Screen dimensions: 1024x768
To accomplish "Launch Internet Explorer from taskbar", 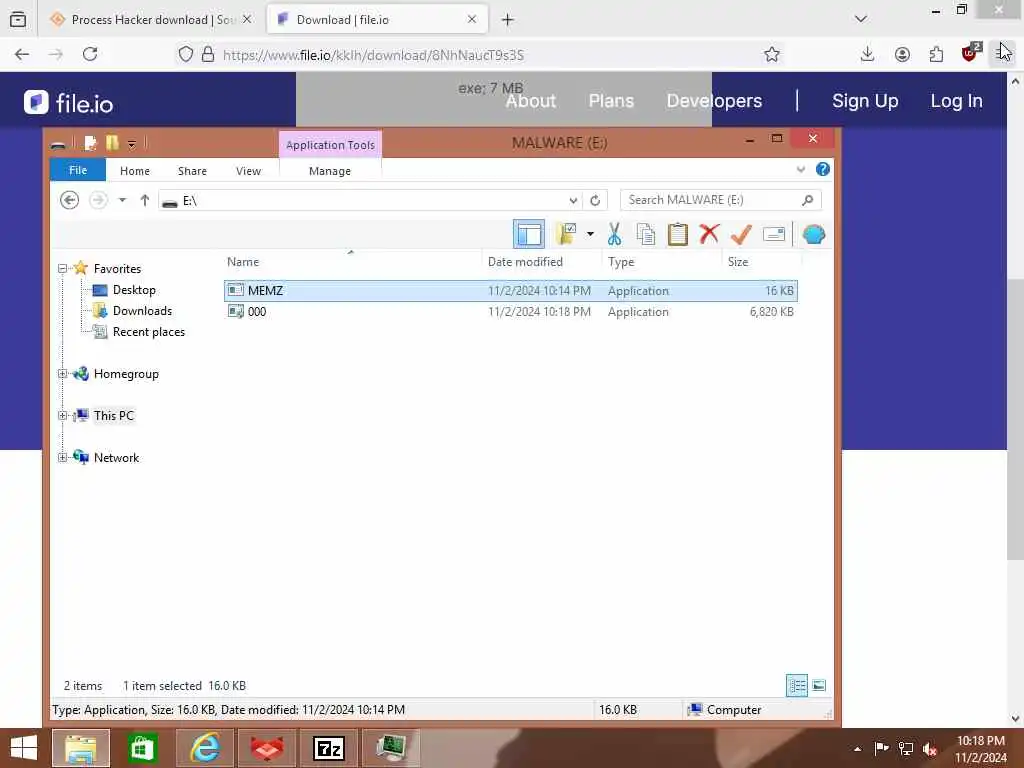I will 204,748.
